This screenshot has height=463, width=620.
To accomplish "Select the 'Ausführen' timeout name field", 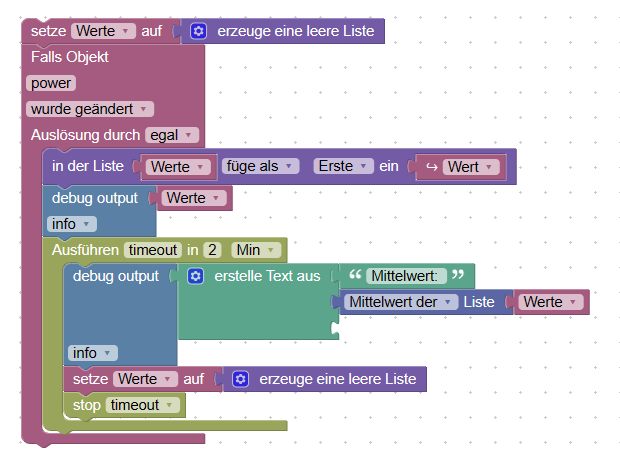I will (x=152, y=250).
